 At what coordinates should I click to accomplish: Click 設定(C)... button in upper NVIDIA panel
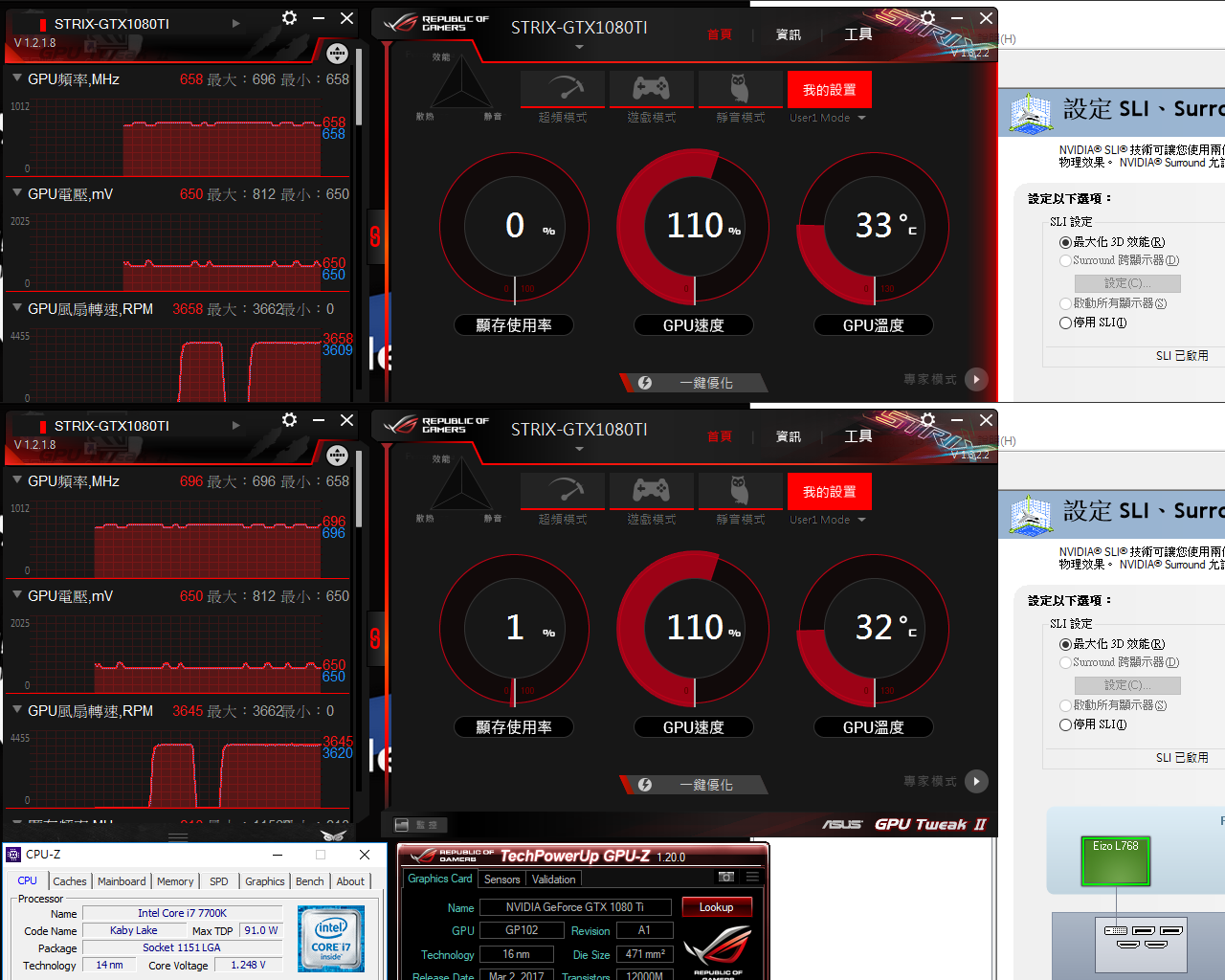tap(1127, 283)
